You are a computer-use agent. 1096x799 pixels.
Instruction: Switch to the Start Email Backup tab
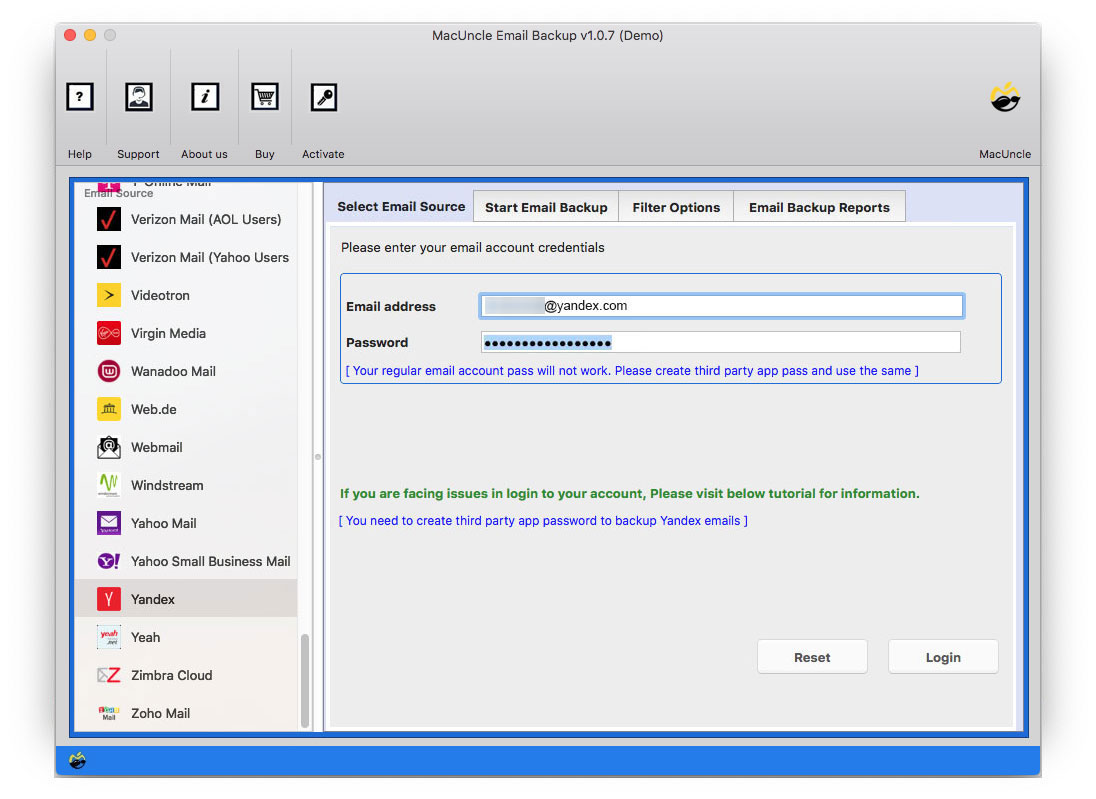coord(545,206)
